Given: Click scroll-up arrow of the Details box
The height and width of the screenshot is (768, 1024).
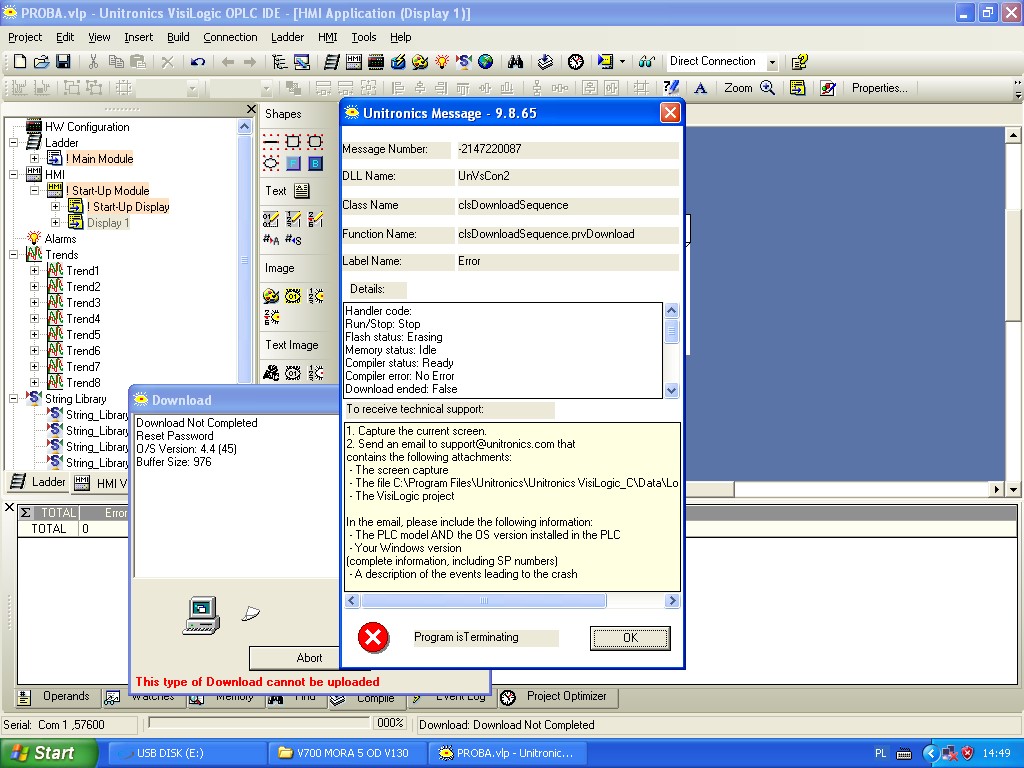Looking at the screenshot, I should [x=671, y=310].
